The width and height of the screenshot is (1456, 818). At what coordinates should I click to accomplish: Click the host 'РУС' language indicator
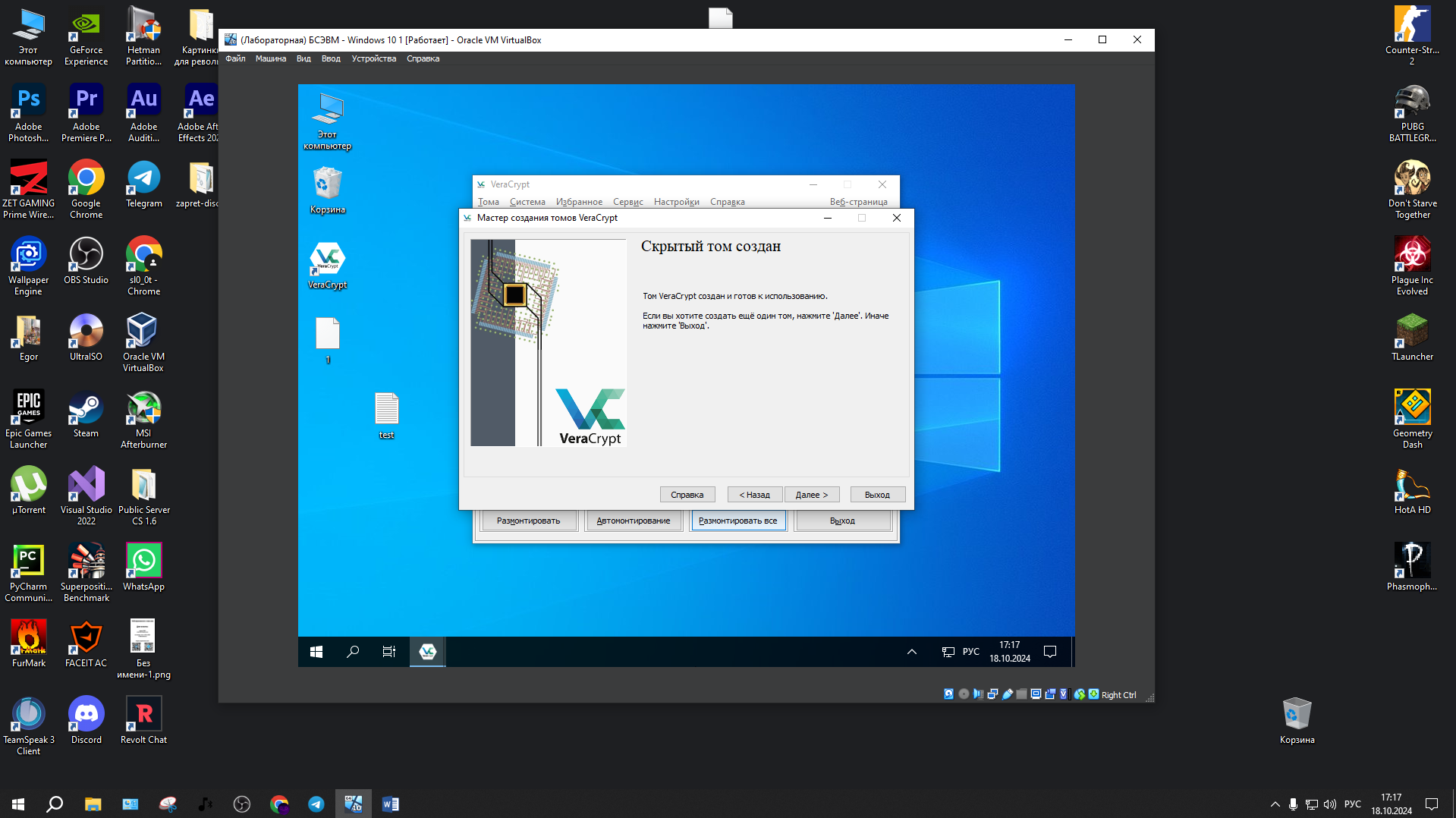1353,804
